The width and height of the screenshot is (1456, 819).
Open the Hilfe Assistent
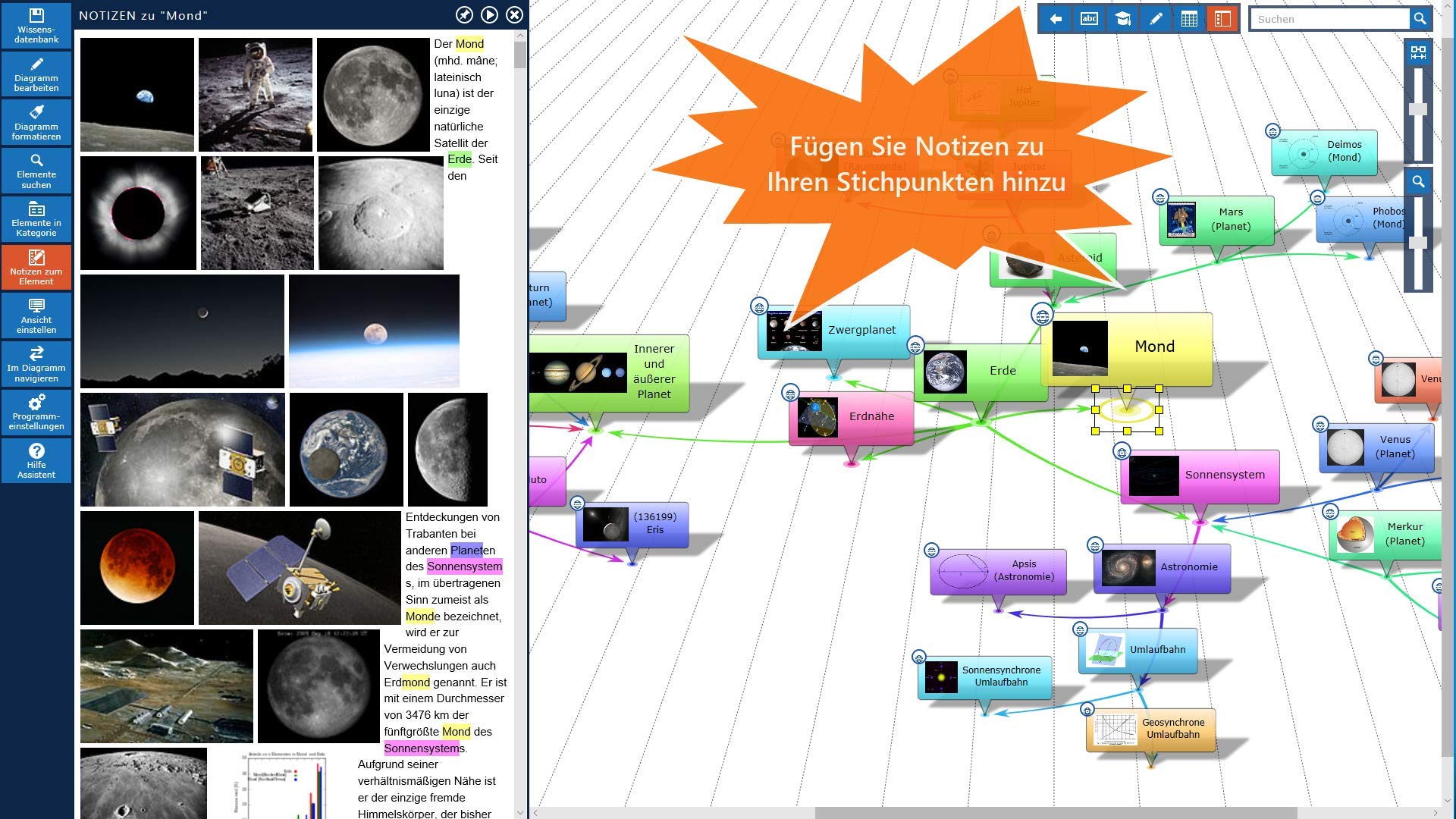click(36, 460)
